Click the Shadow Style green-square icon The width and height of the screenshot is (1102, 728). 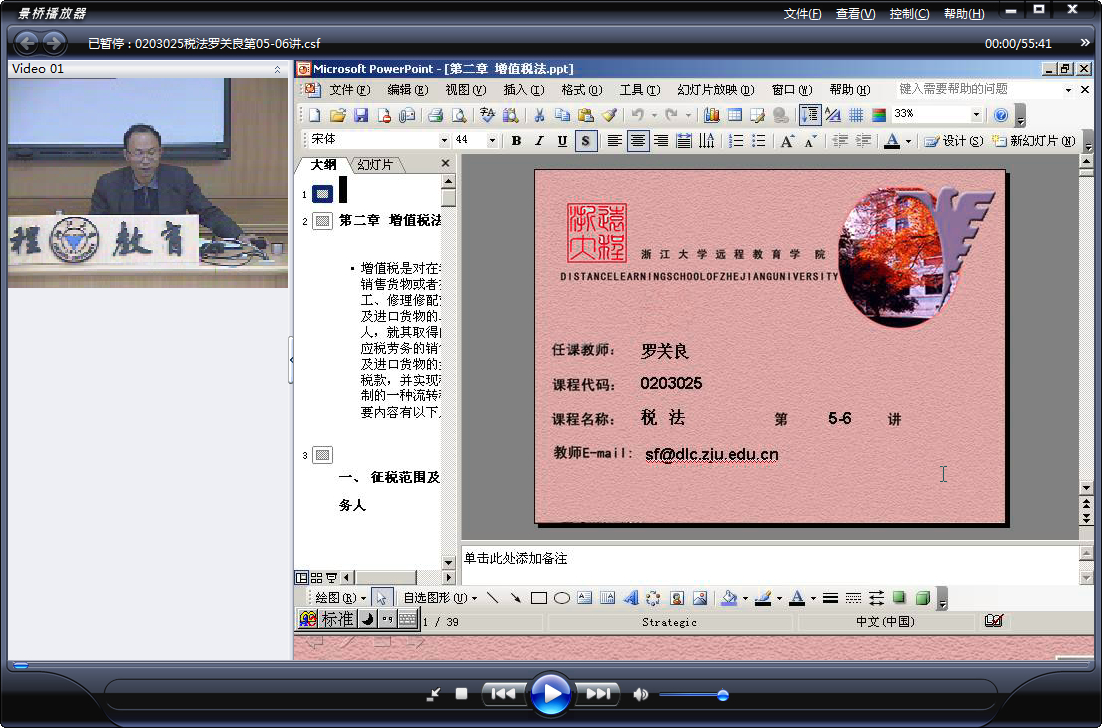coord(899,598)
